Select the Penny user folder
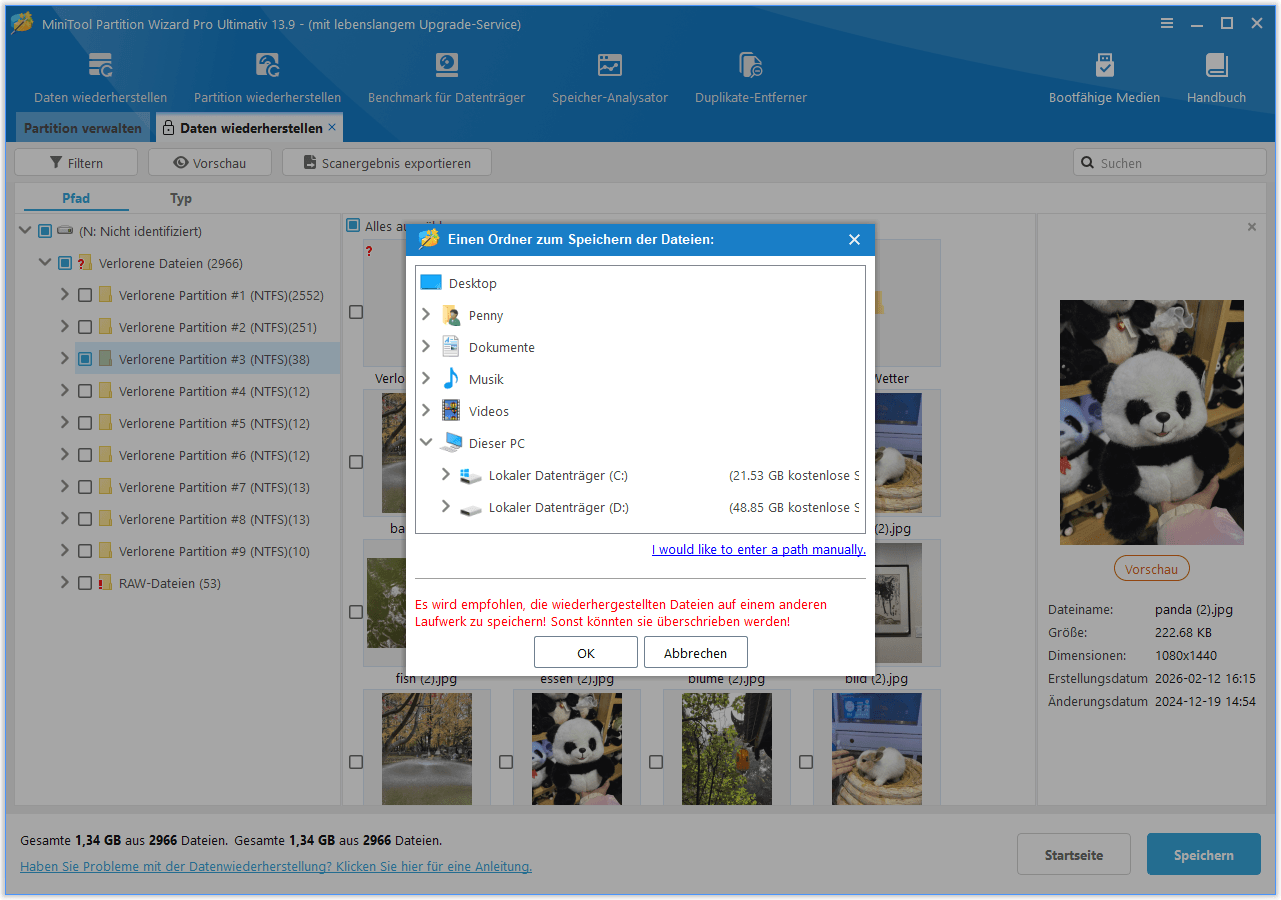 click(486, 315)
